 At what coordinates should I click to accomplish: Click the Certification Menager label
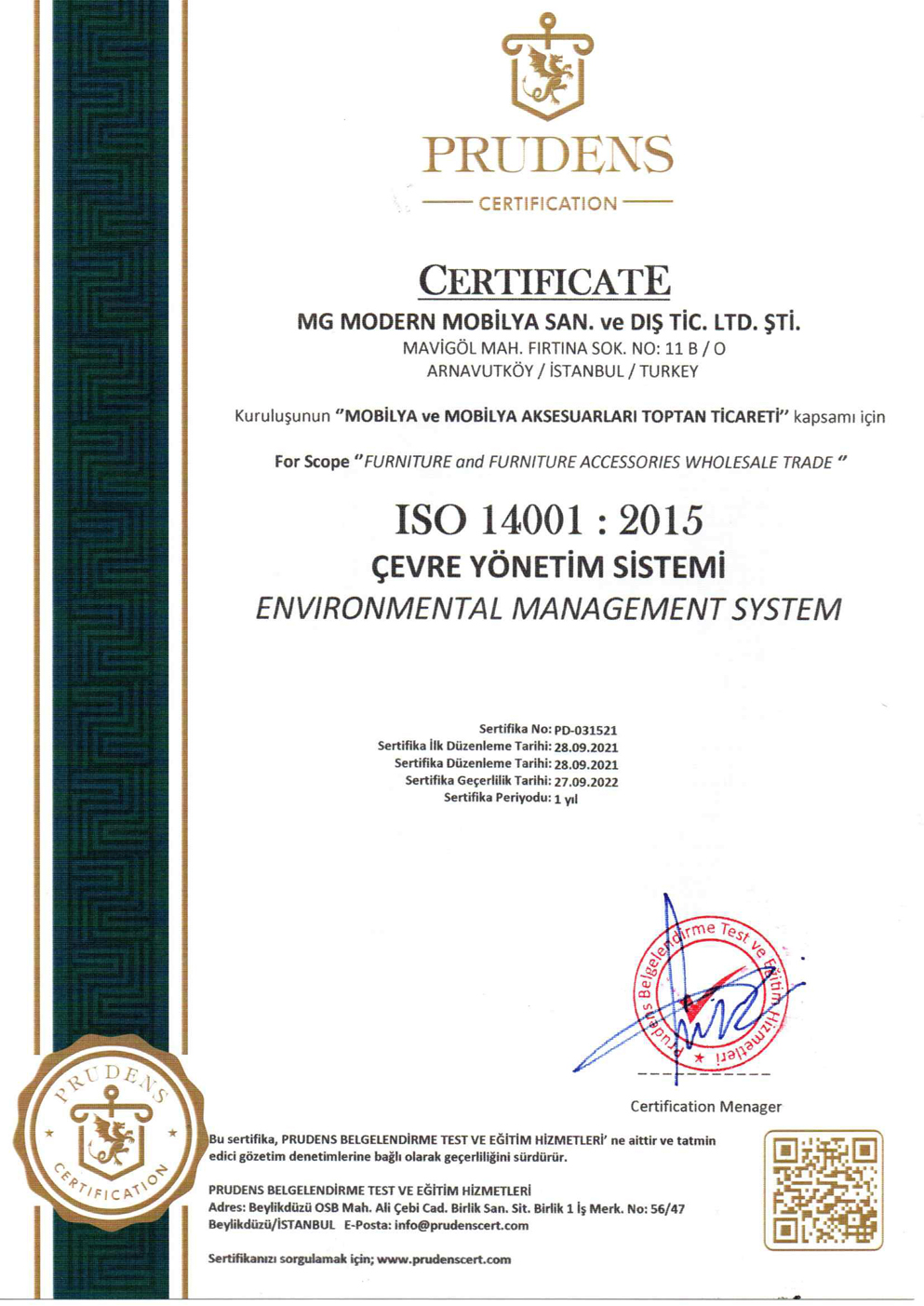pyautogui.click(x=705, y=1106)
